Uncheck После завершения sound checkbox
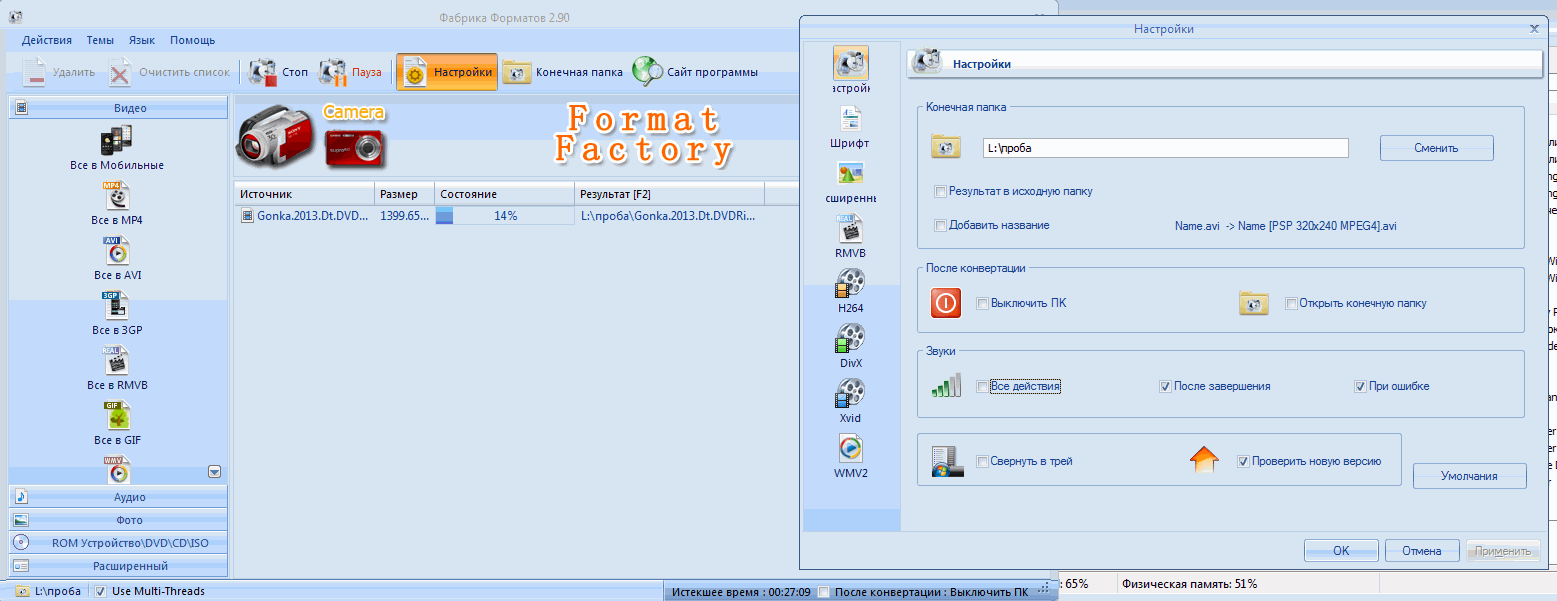This screenshot has height=601, width=1557. pos(1165,386)
